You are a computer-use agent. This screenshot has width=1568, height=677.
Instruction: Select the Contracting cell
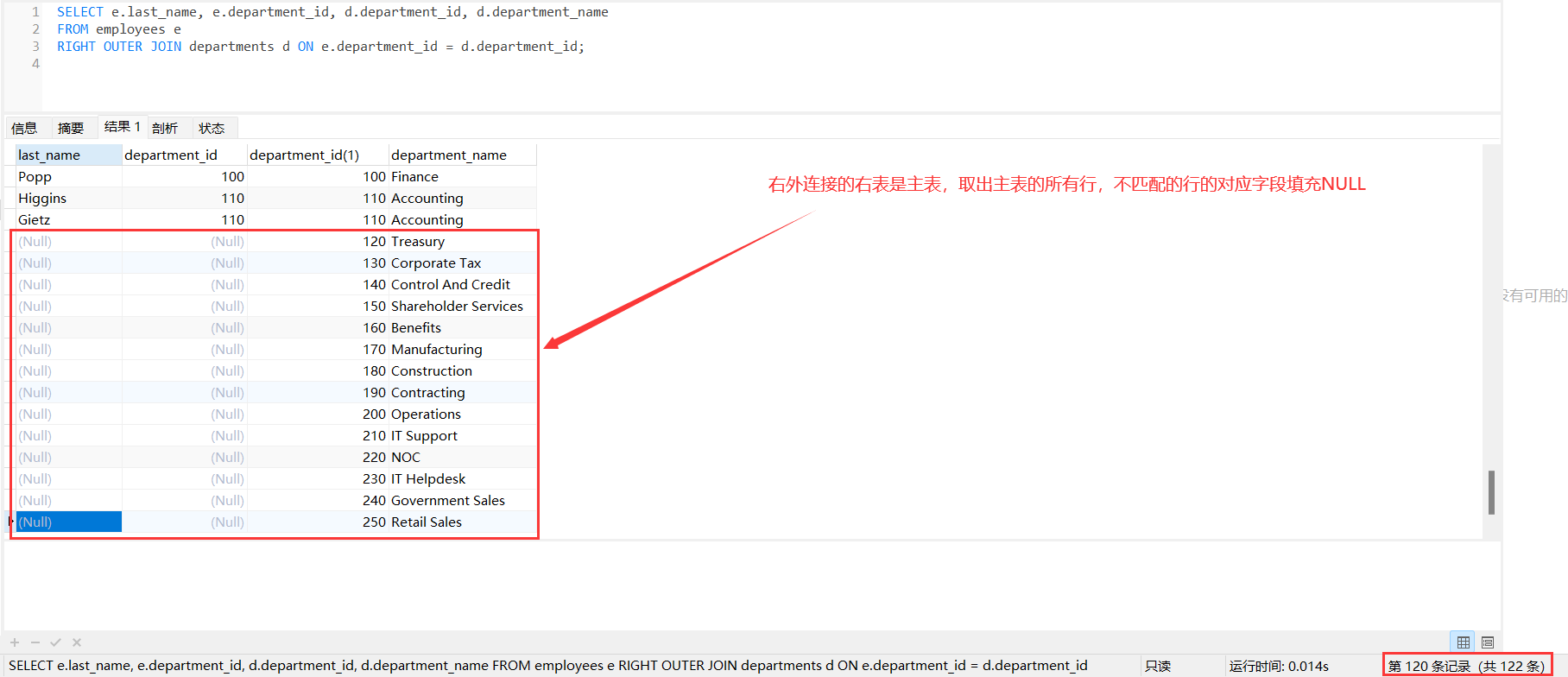(x=462, y=392)
